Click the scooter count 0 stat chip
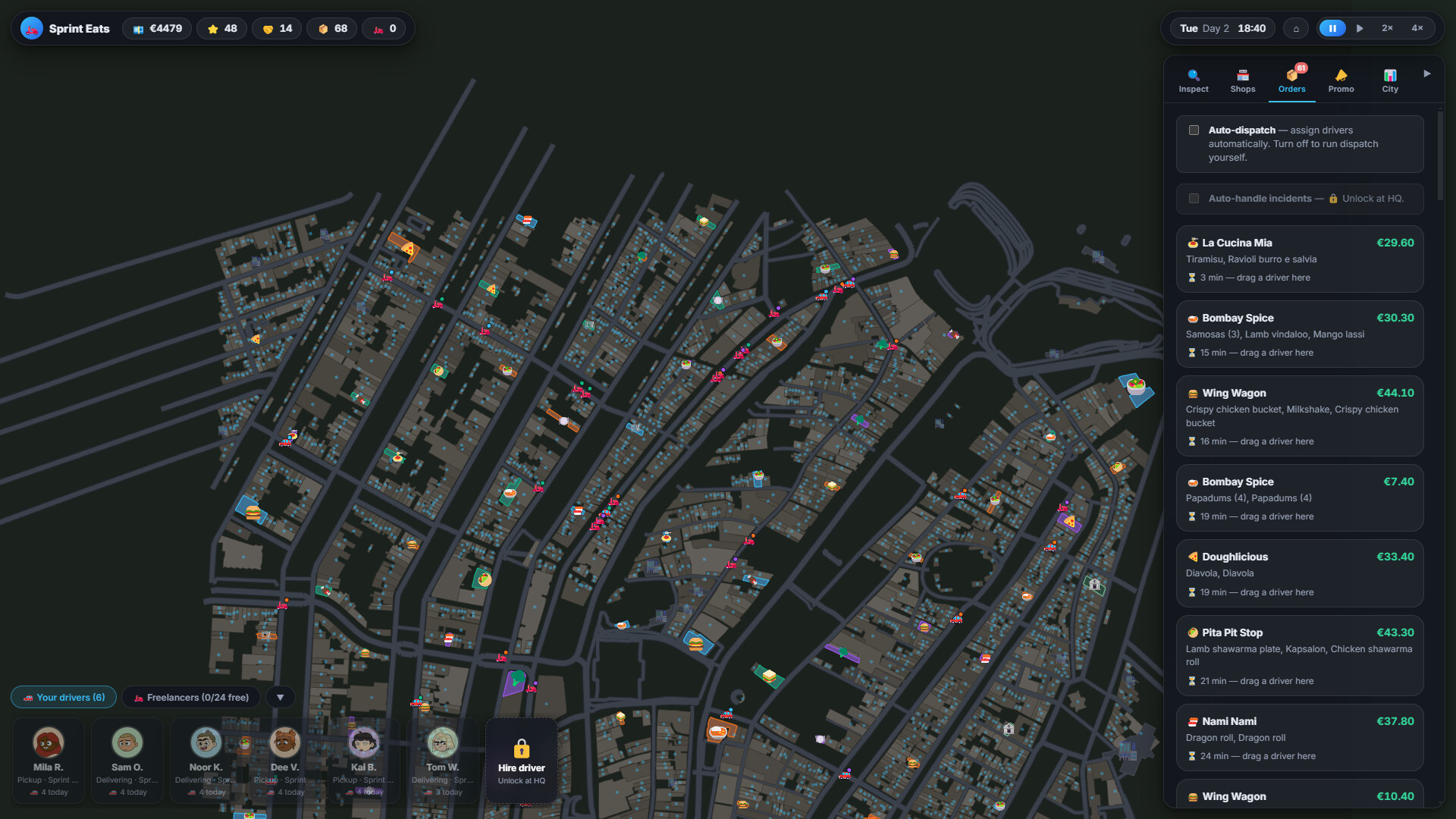The width and height of the screenshot is (1456, 819). pyautogui.click(x=384, y=29)
